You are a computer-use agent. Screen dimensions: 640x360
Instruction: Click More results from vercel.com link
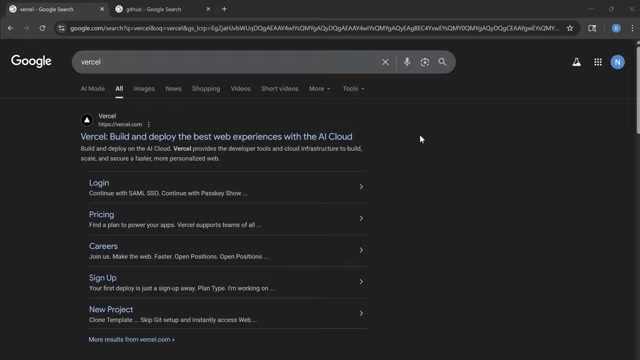click(x=131, y=340)
